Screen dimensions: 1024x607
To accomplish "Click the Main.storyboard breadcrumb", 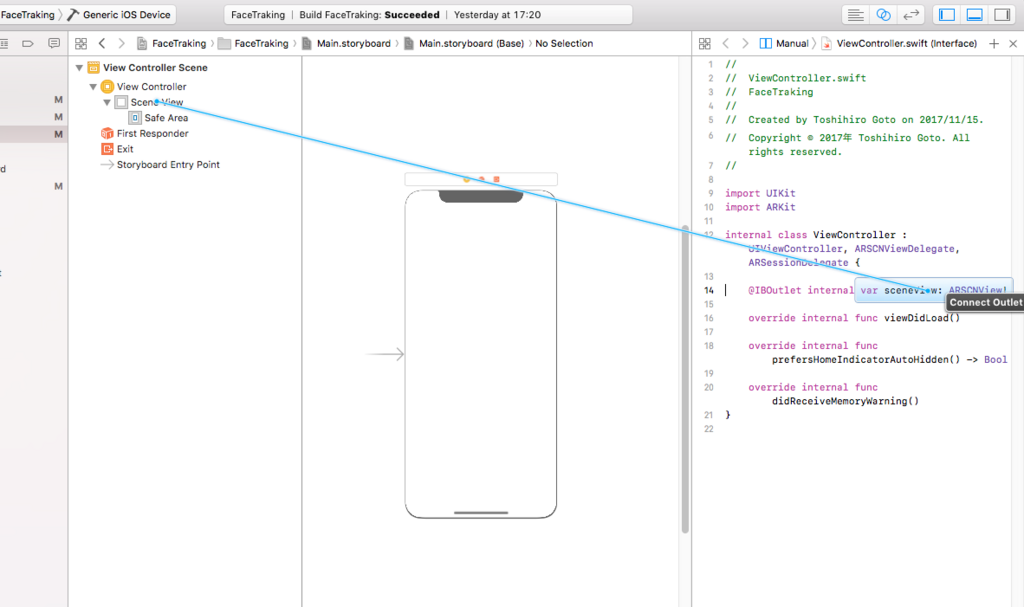I will [346, 43].
